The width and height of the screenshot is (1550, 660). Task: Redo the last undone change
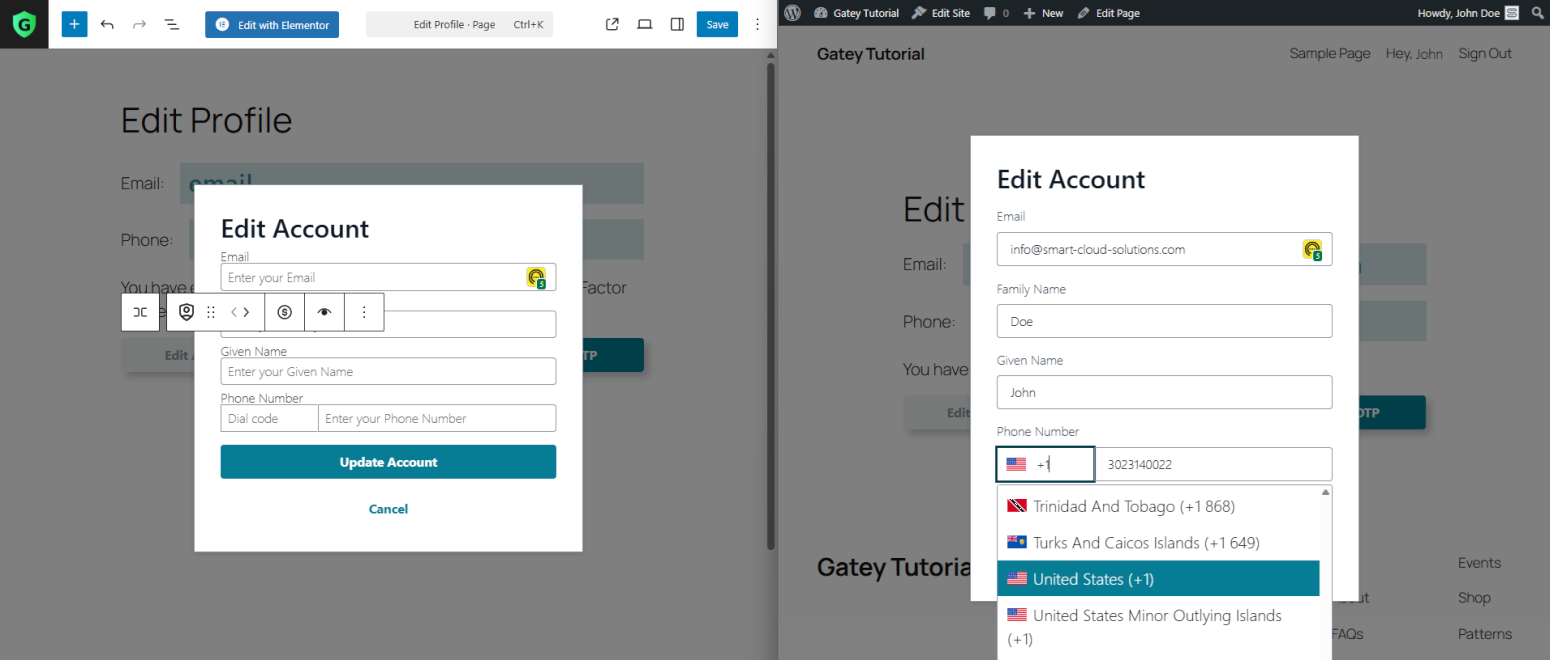[x=139, y=24]
